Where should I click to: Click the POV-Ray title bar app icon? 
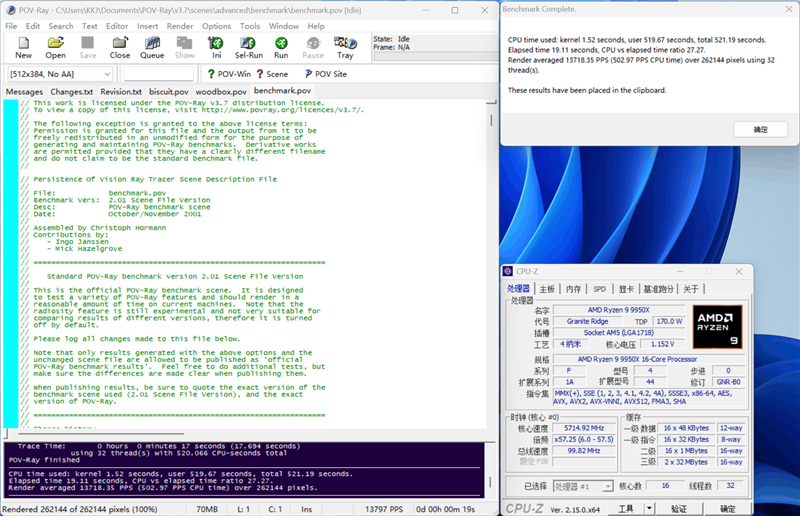(10, 10)
